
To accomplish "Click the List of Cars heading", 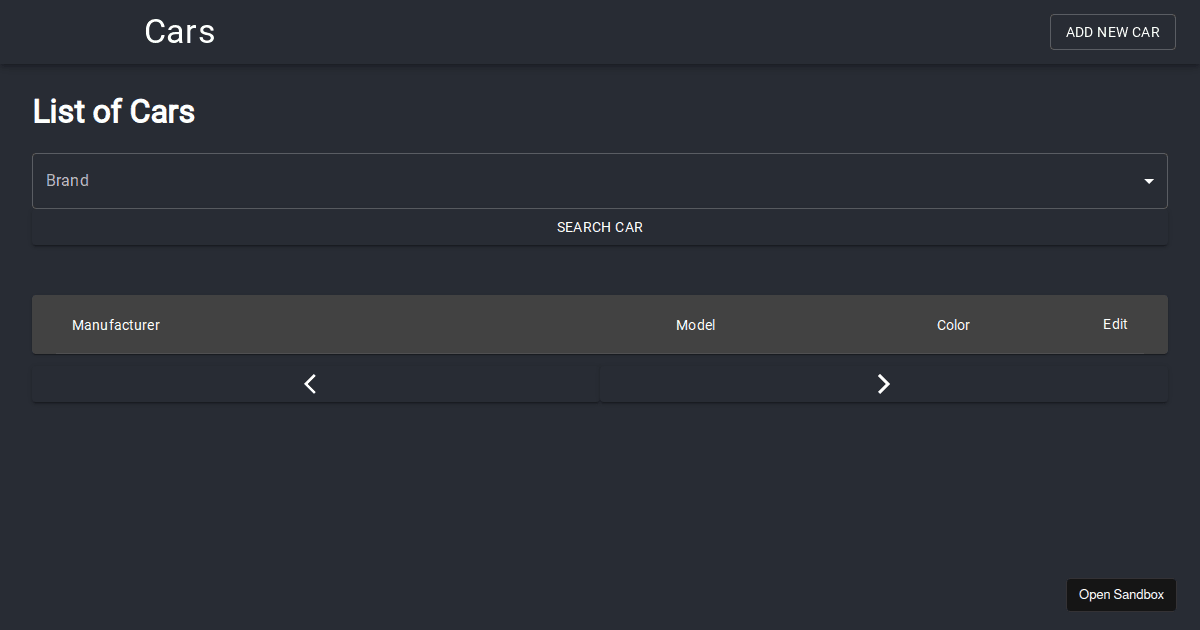I will [114, 111].
